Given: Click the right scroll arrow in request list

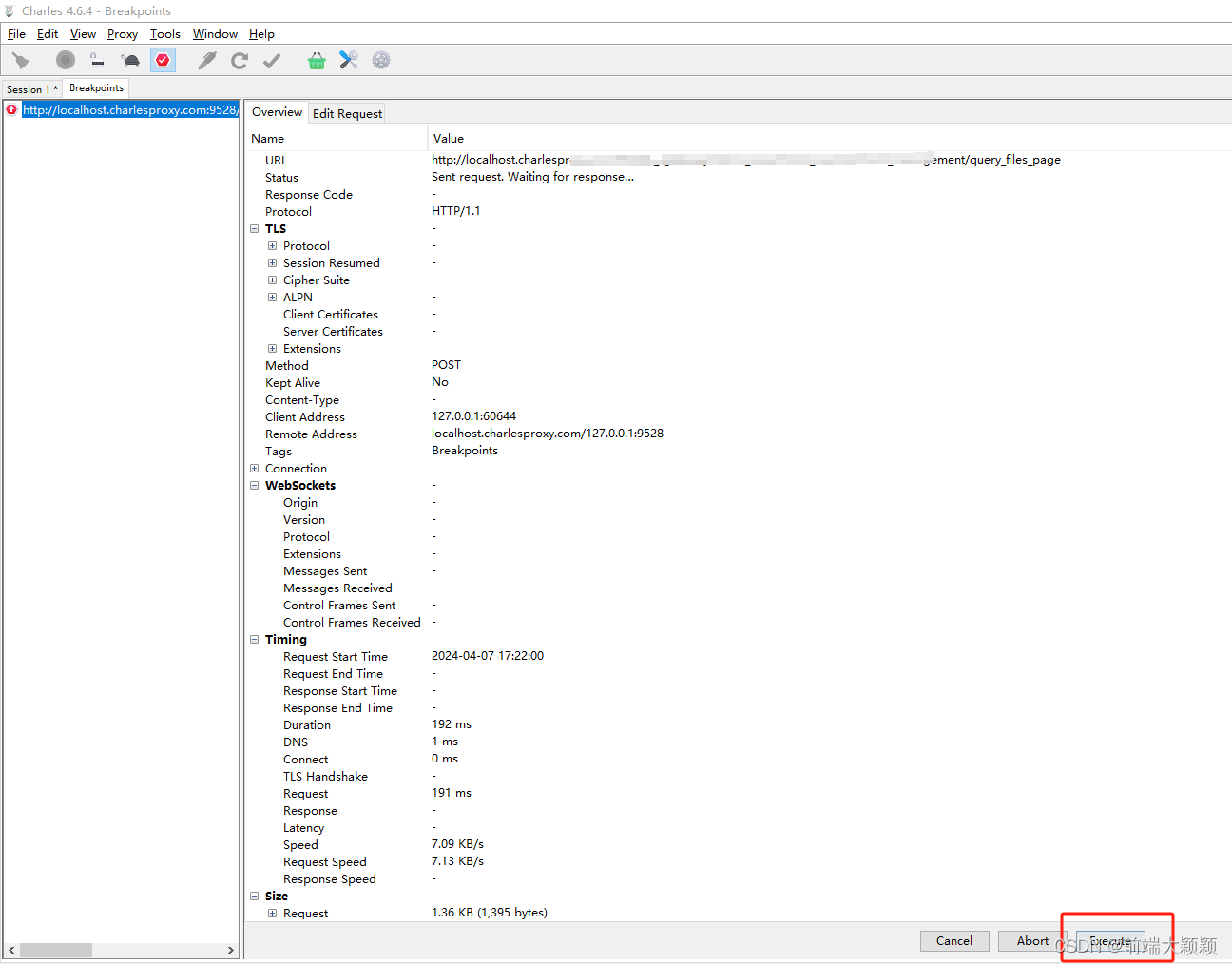Looking at the screenshot, I should (230, 950).
